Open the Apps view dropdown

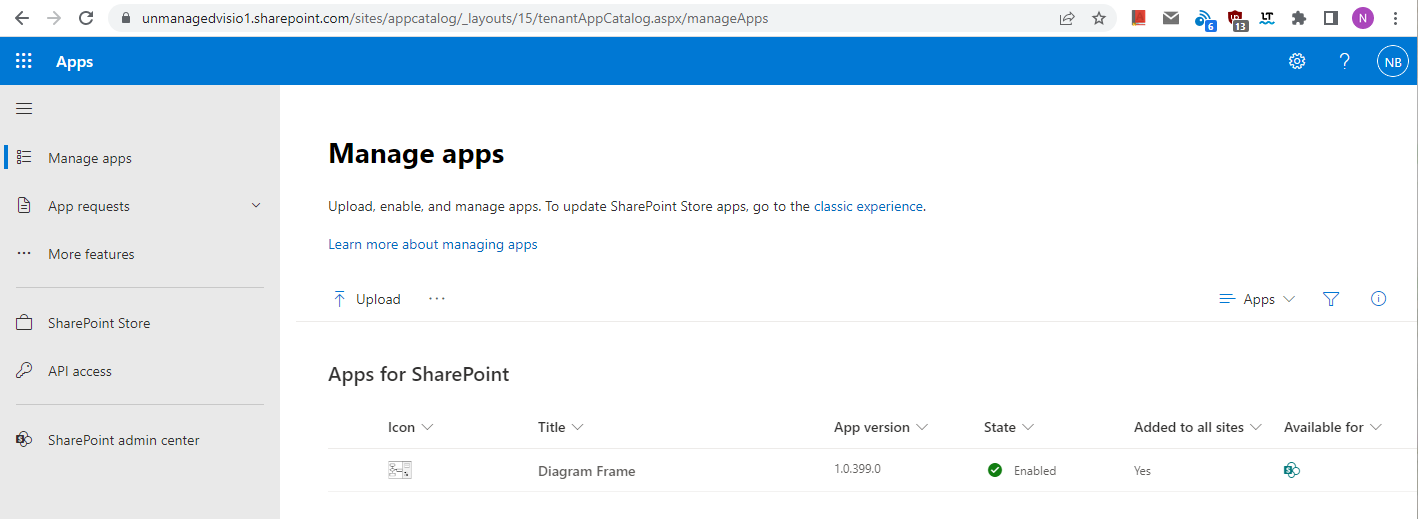click(x=1258, y=299)
